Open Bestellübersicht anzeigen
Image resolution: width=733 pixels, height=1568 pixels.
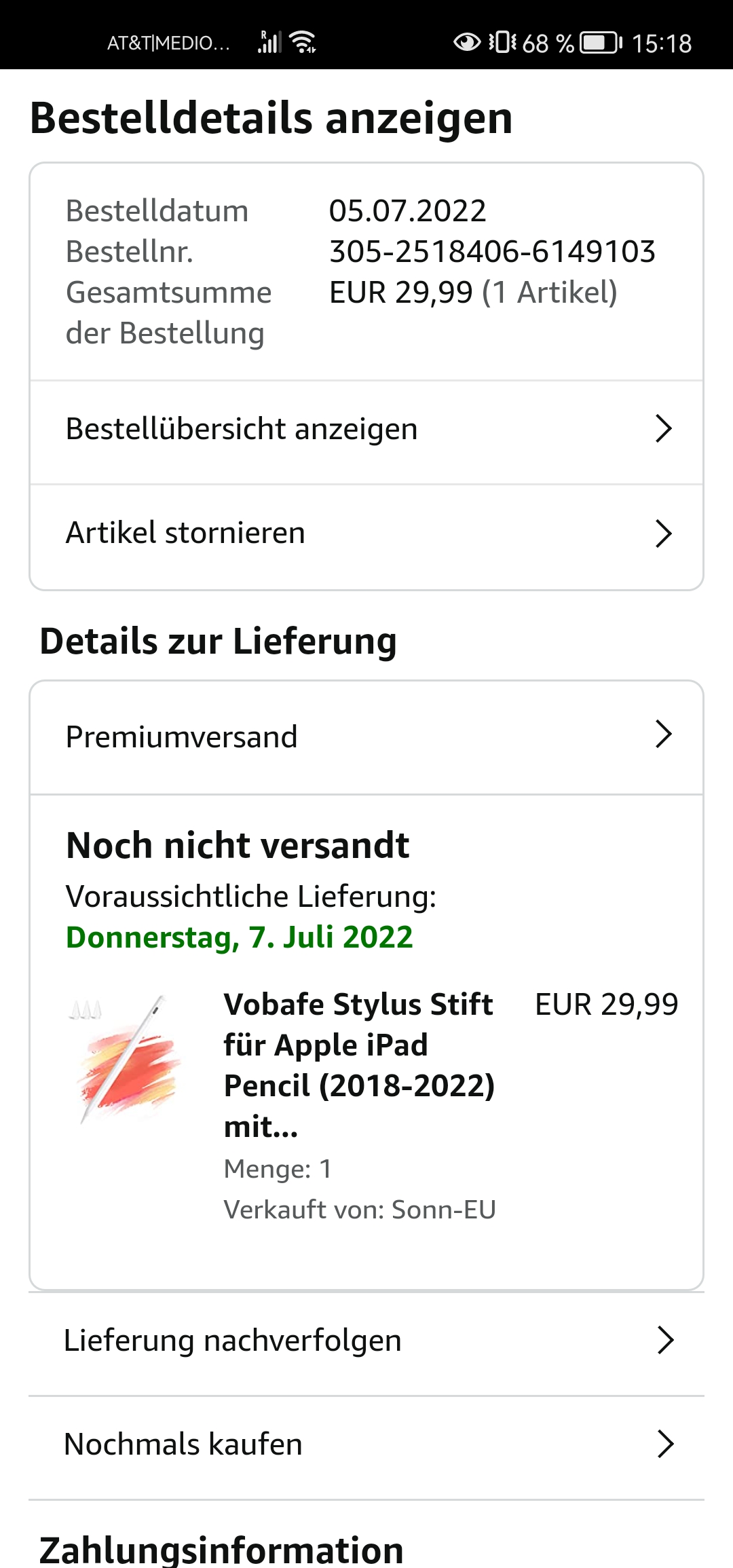pos(242,429)
